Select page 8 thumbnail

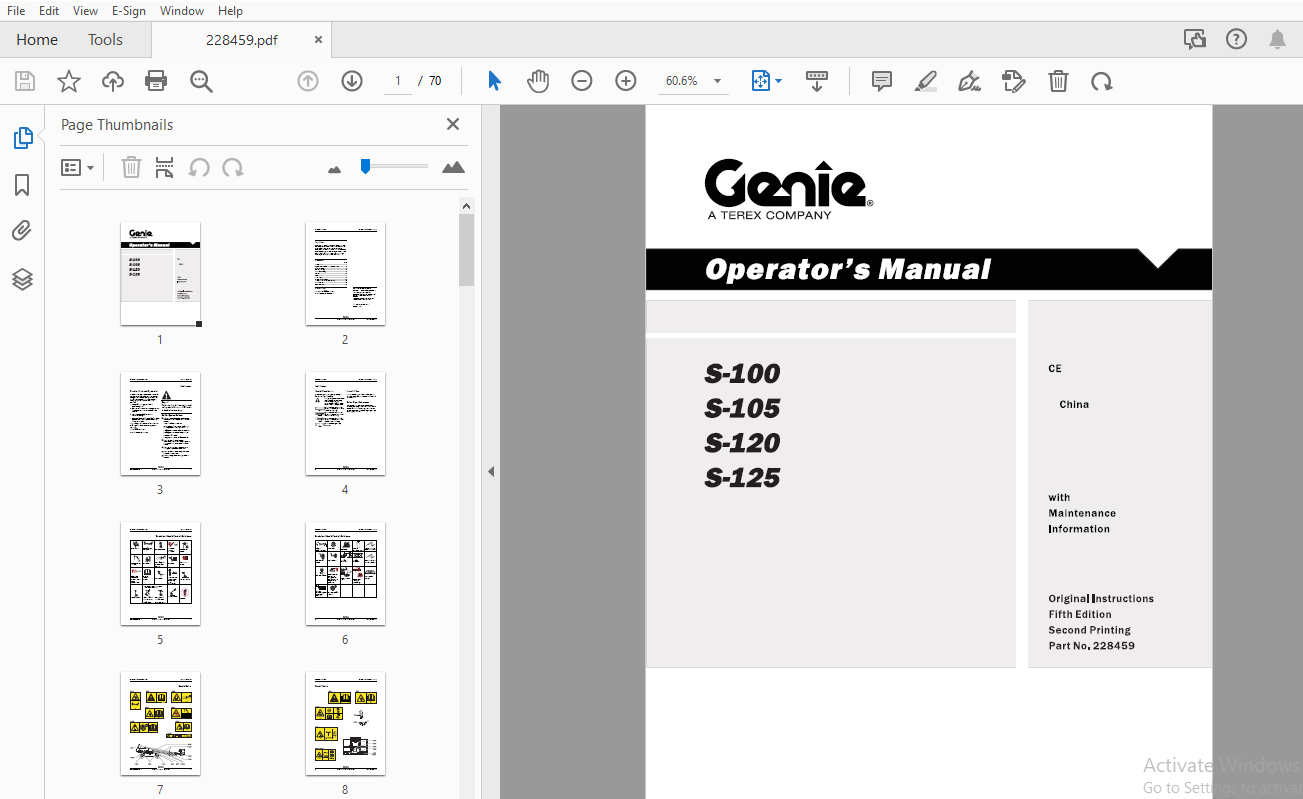pos(345,723)
